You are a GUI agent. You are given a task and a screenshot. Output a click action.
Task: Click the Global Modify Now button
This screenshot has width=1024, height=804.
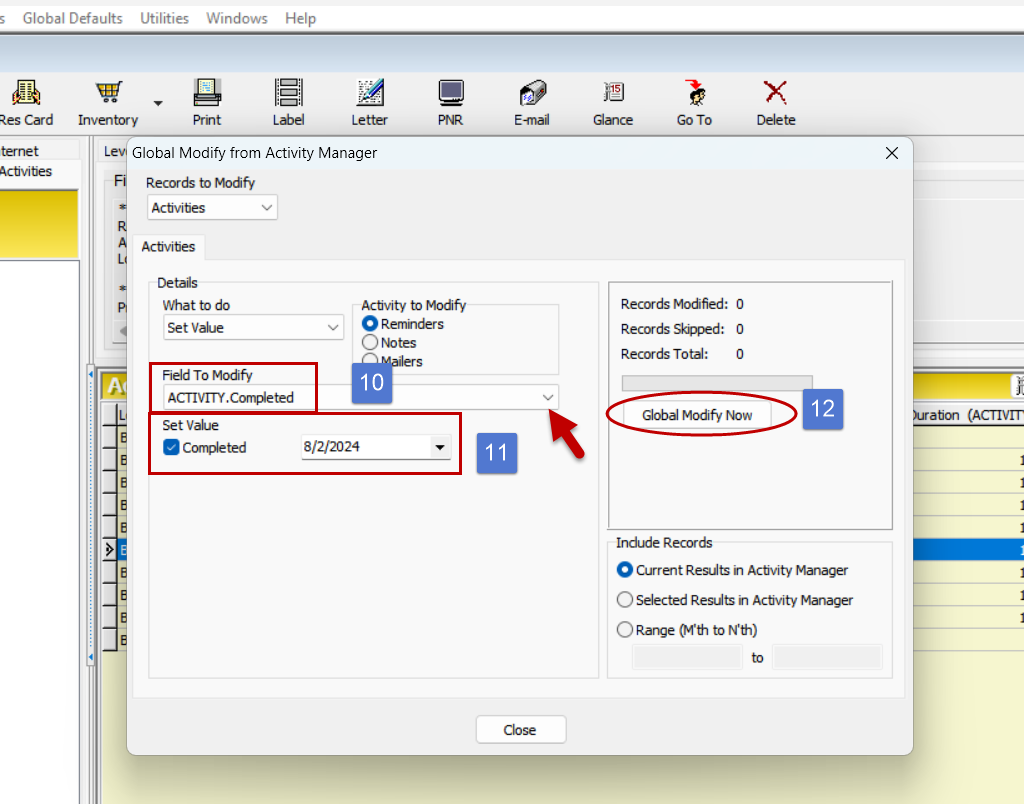click(697, 415)
